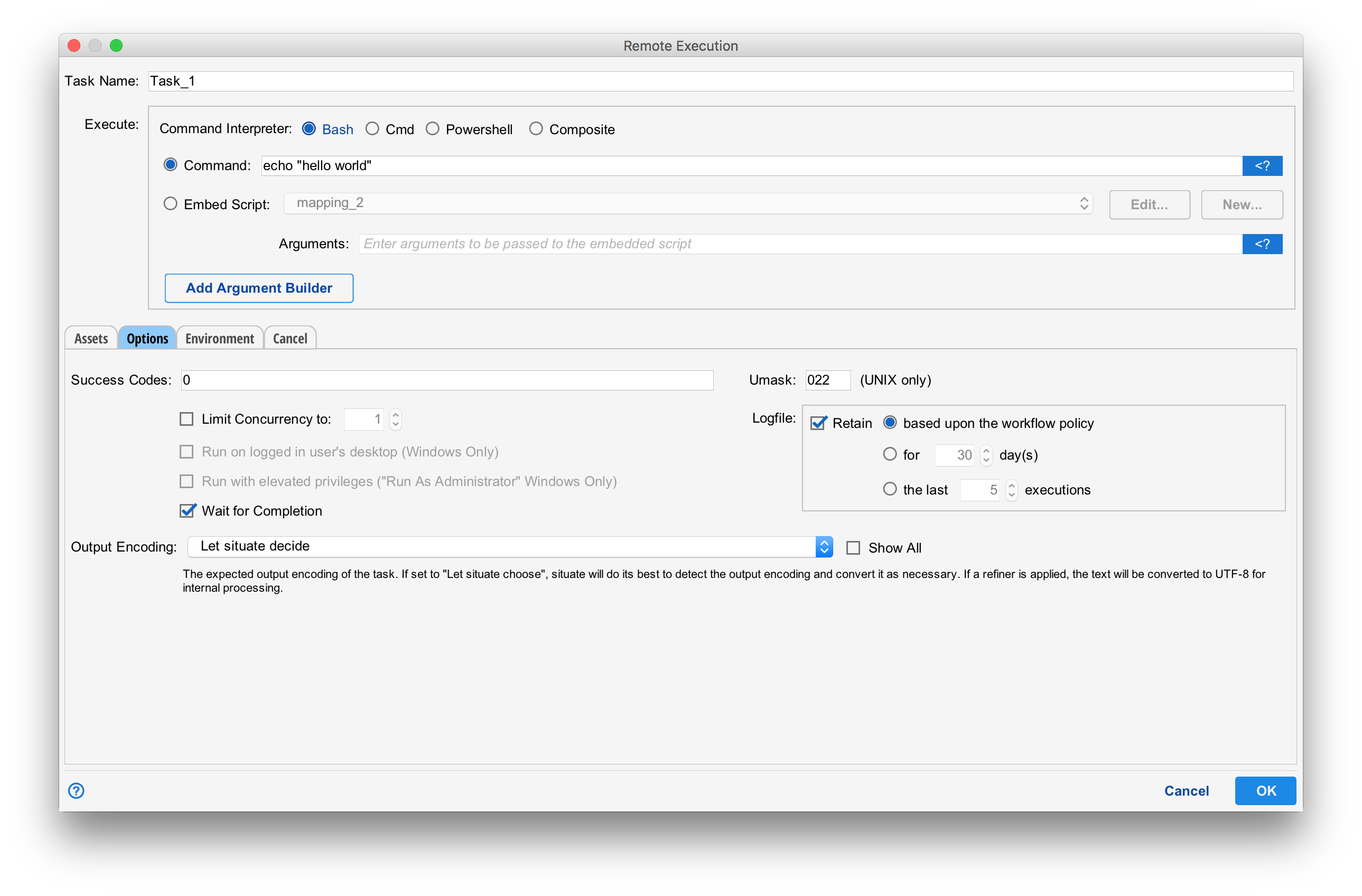Image resolution: width=1362 pixels, height=896 pixels.
Task: Select retain logfile for 30 days
Action: [890, 454]
